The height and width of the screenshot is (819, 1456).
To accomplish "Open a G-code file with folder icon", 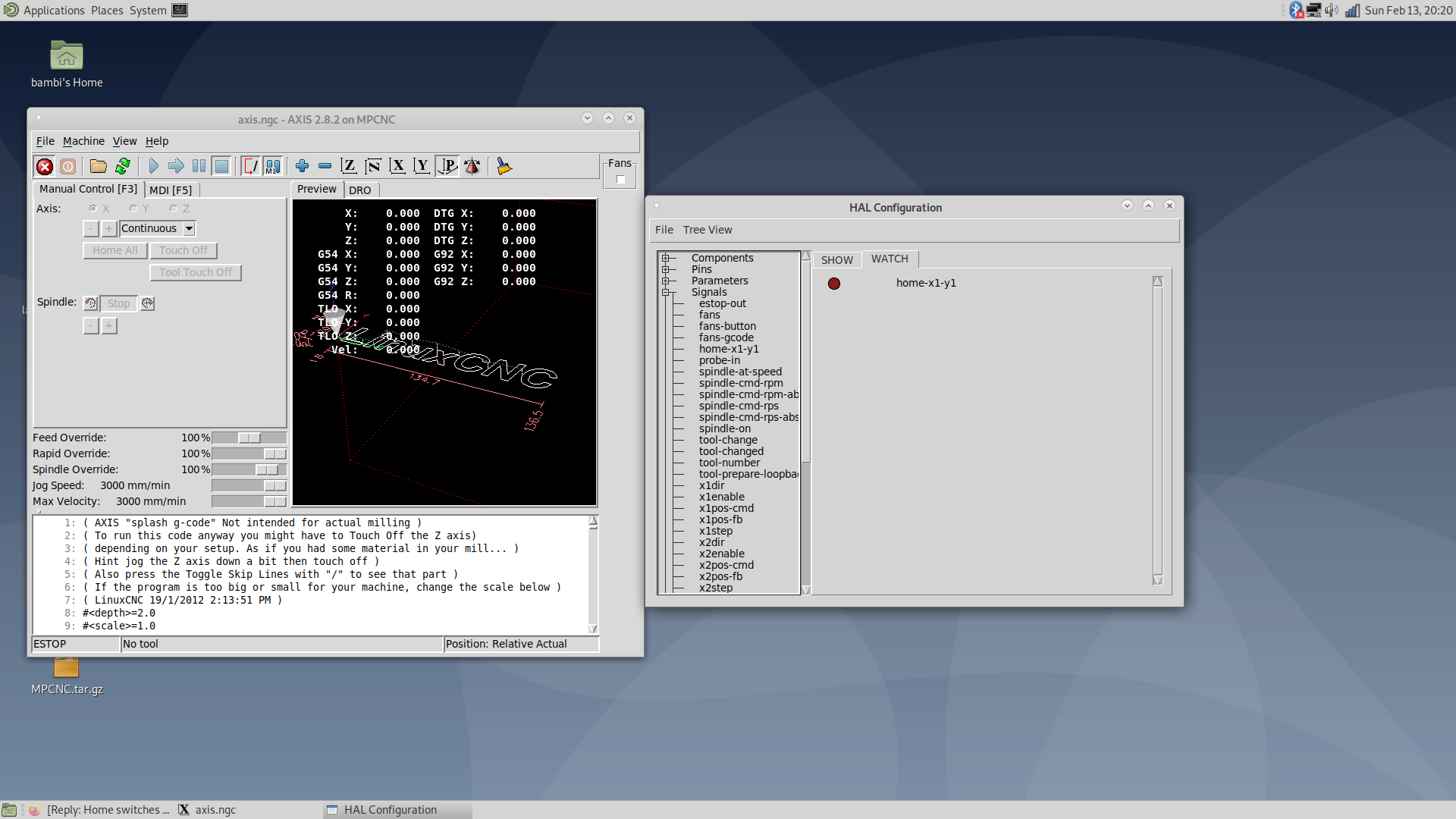I will coord(98,166).
